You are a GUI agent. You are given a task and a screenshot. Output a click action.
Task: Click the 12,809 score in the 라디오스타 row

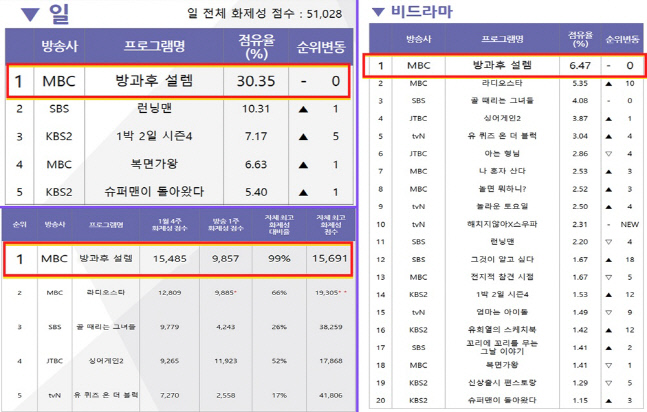[x=170, y=293]
